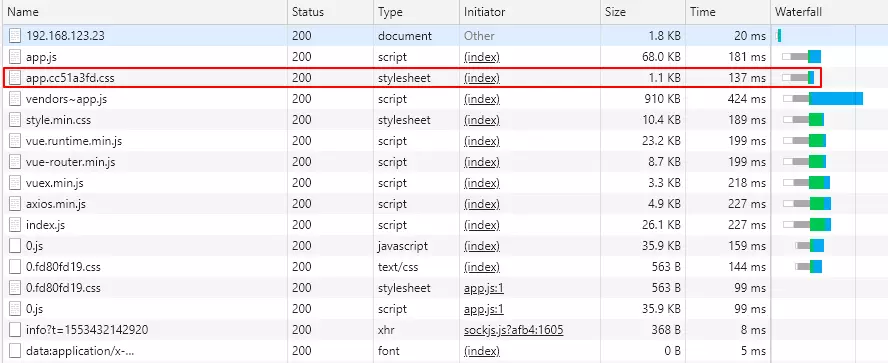Click file icon beside vuex.min.js

(15, 183)
